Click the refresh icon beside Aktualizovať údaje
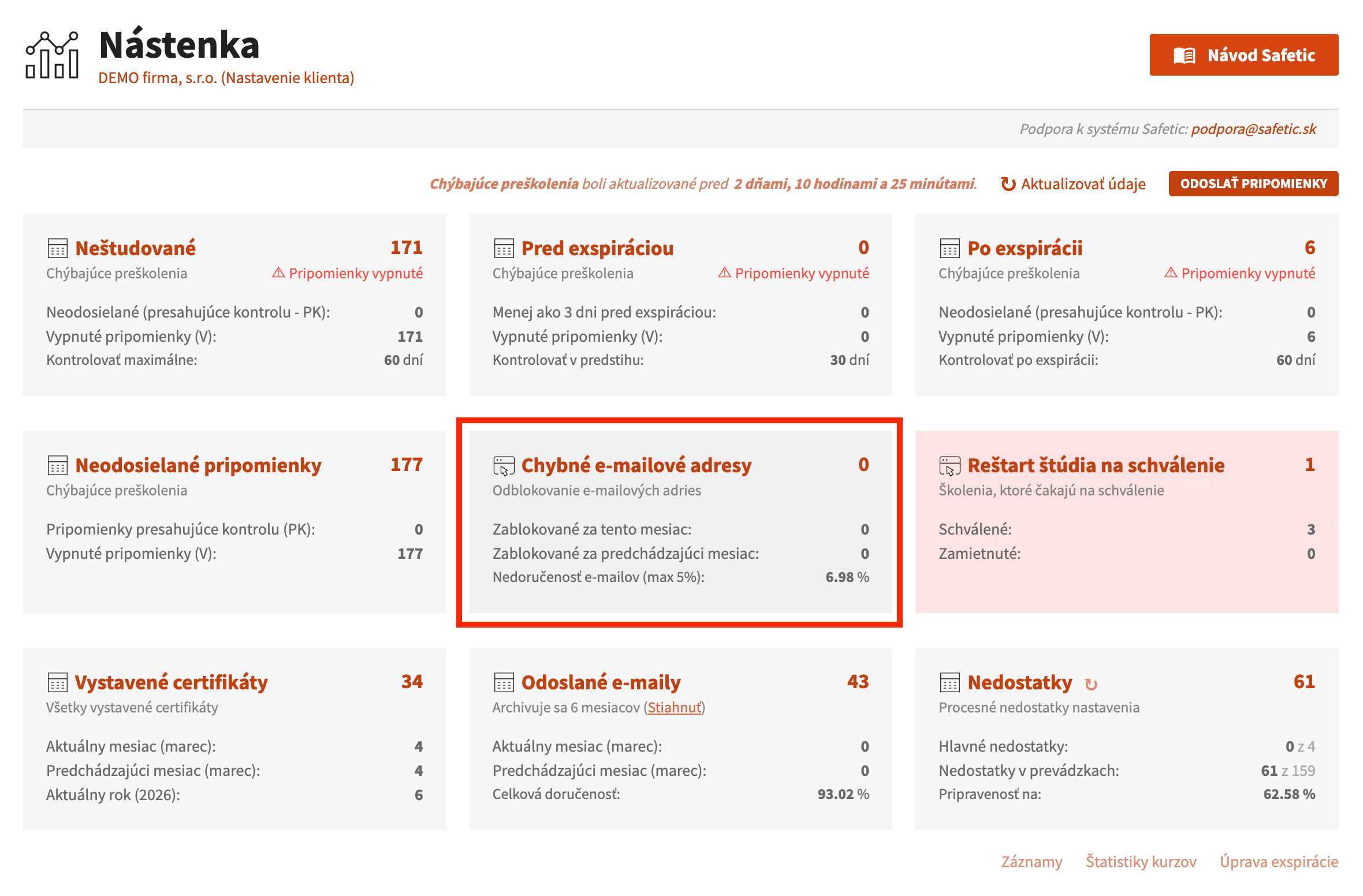The image size is (1363, 896). click(x=1008, y=184)
